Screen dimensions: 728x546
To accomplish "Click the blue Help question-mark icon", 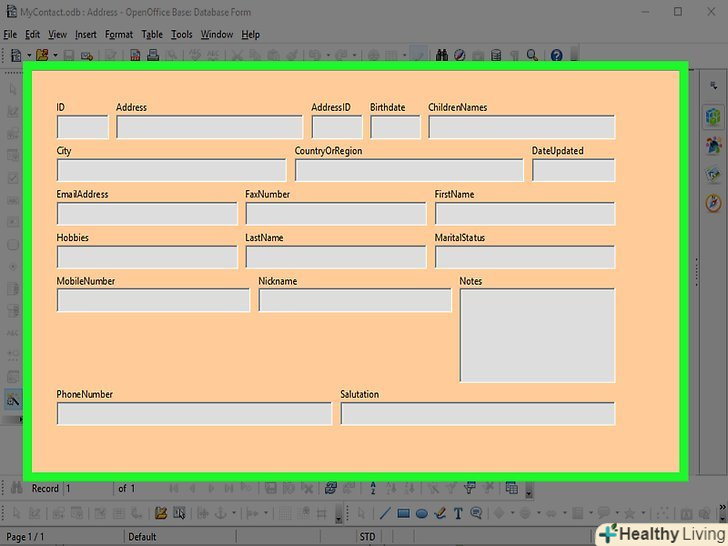I will point(556,55).
